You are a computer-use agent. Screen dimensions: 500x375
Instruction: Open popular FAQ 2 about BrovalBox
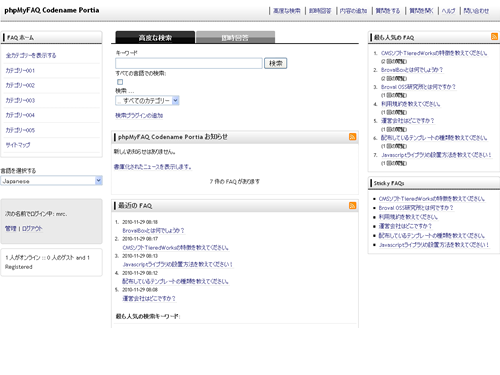(412, 70)
